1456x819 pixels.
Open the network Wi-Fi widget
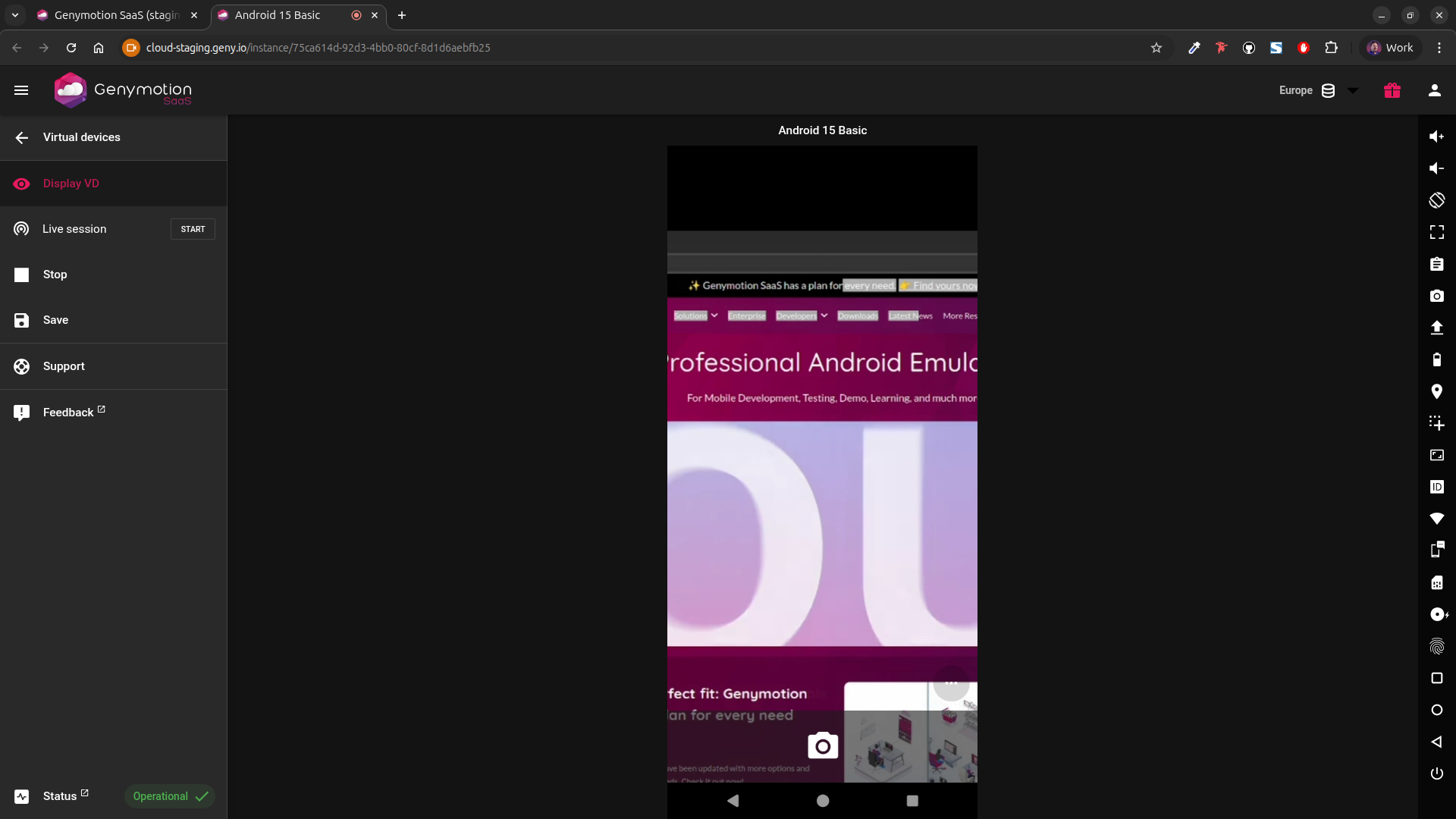tap(1436, 519)
